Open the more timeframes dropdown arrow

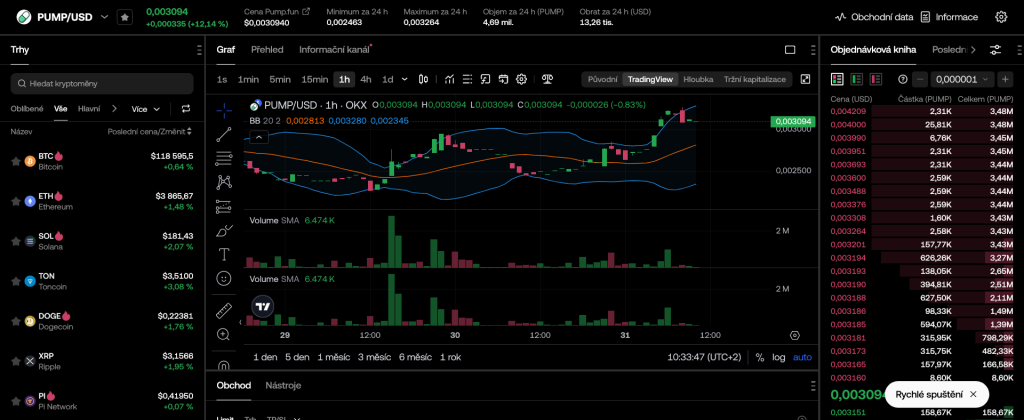coord(404,80)
